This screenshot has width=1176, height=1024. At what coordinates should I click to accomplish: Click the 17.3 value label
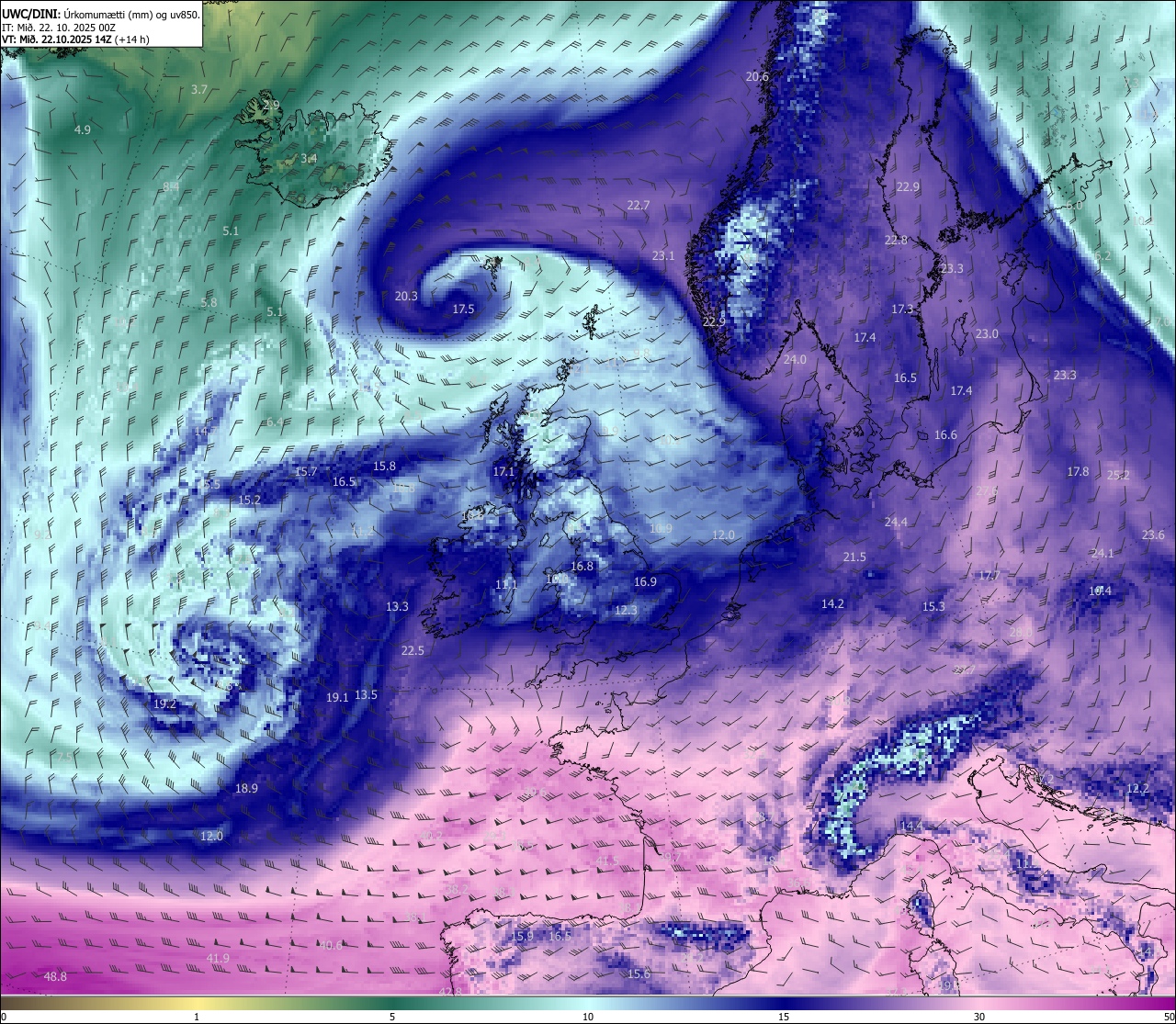(x=902, y=309)
